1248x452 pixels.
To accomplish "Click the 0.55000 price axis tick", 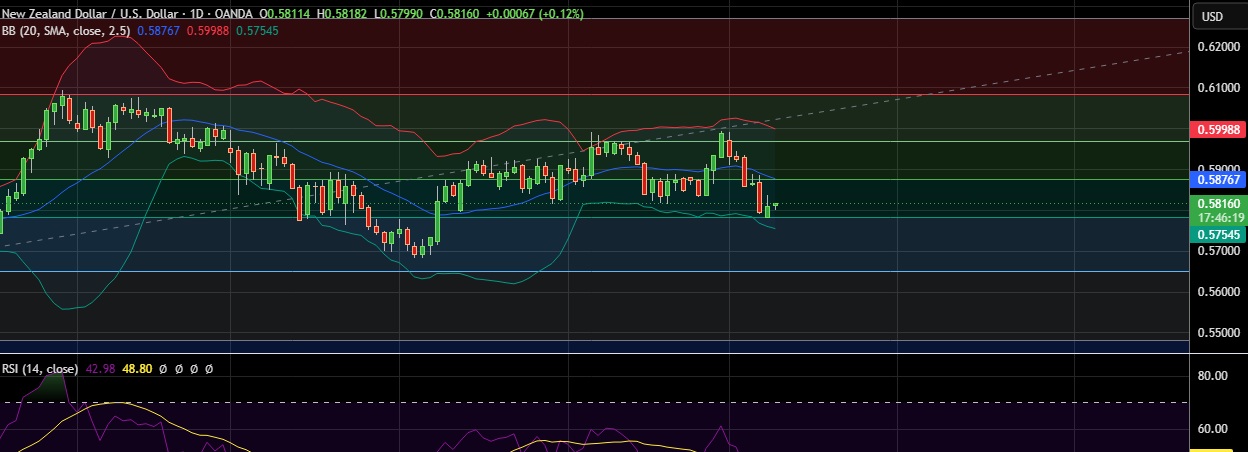I will 1218,332.
